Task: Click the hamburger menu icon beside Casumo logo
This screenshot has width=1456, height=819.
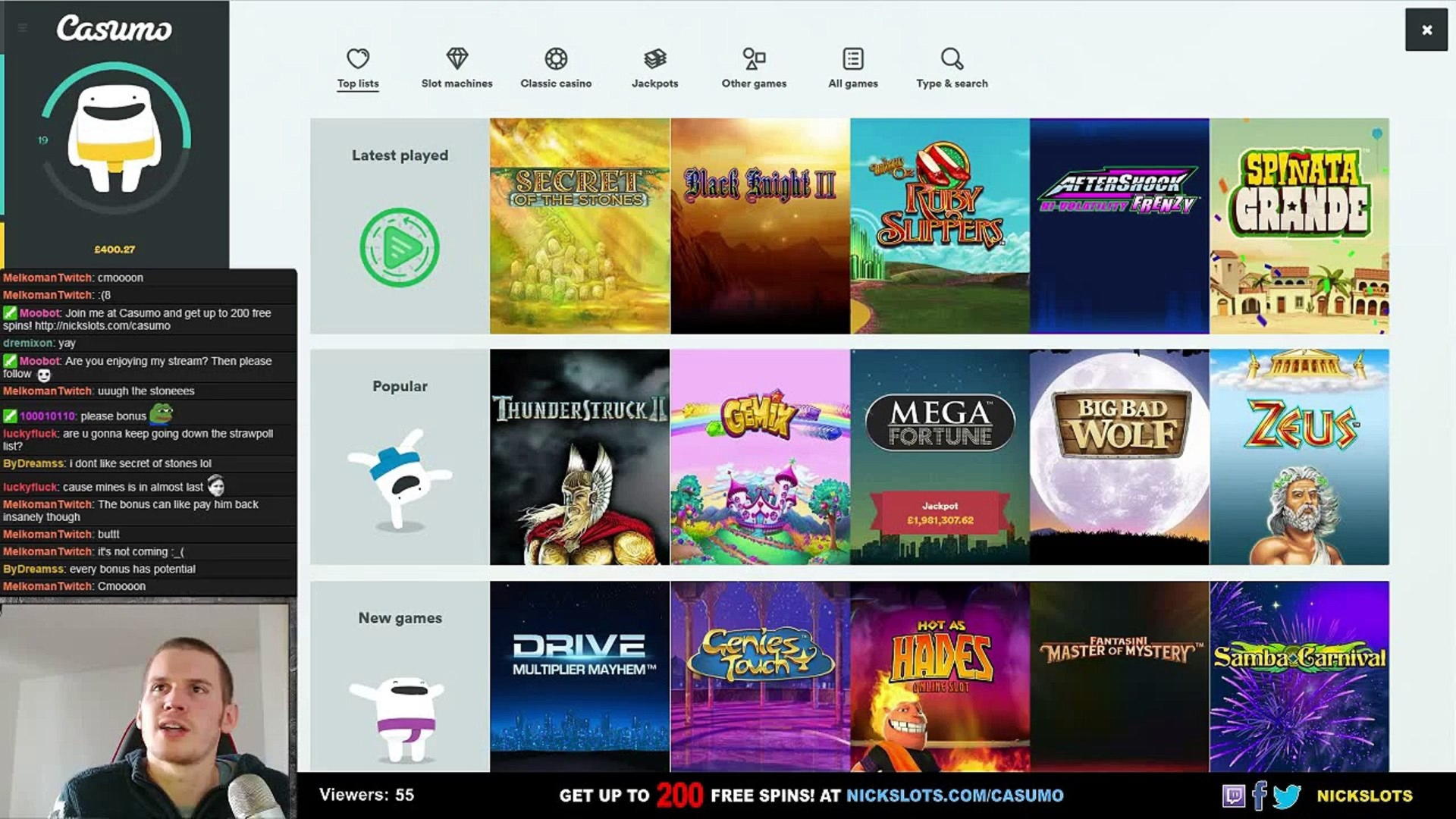Action: 23,28
